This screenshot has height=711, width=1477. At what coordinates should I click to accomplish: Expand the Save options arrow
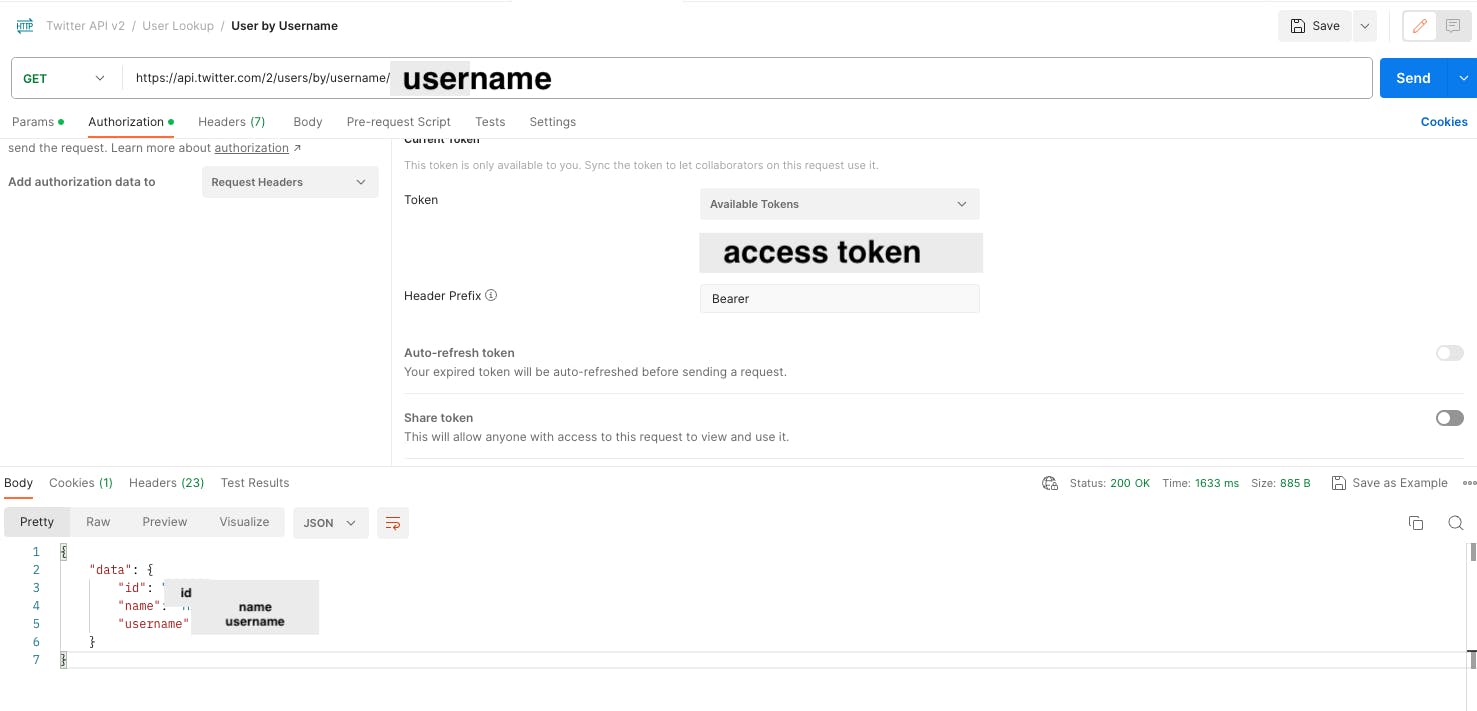click(x=1365, y=26)
